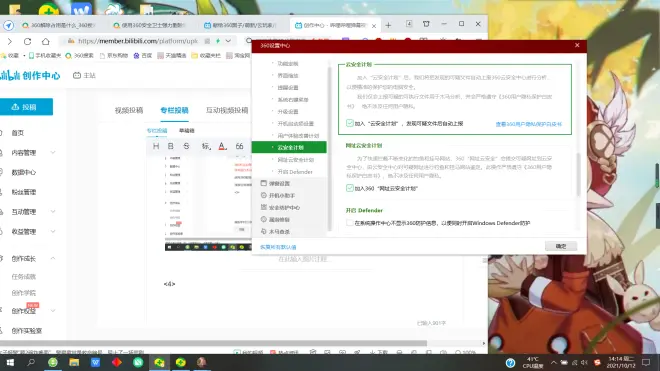
Task: Show hidden tray icons arrow
Action: 553,363
